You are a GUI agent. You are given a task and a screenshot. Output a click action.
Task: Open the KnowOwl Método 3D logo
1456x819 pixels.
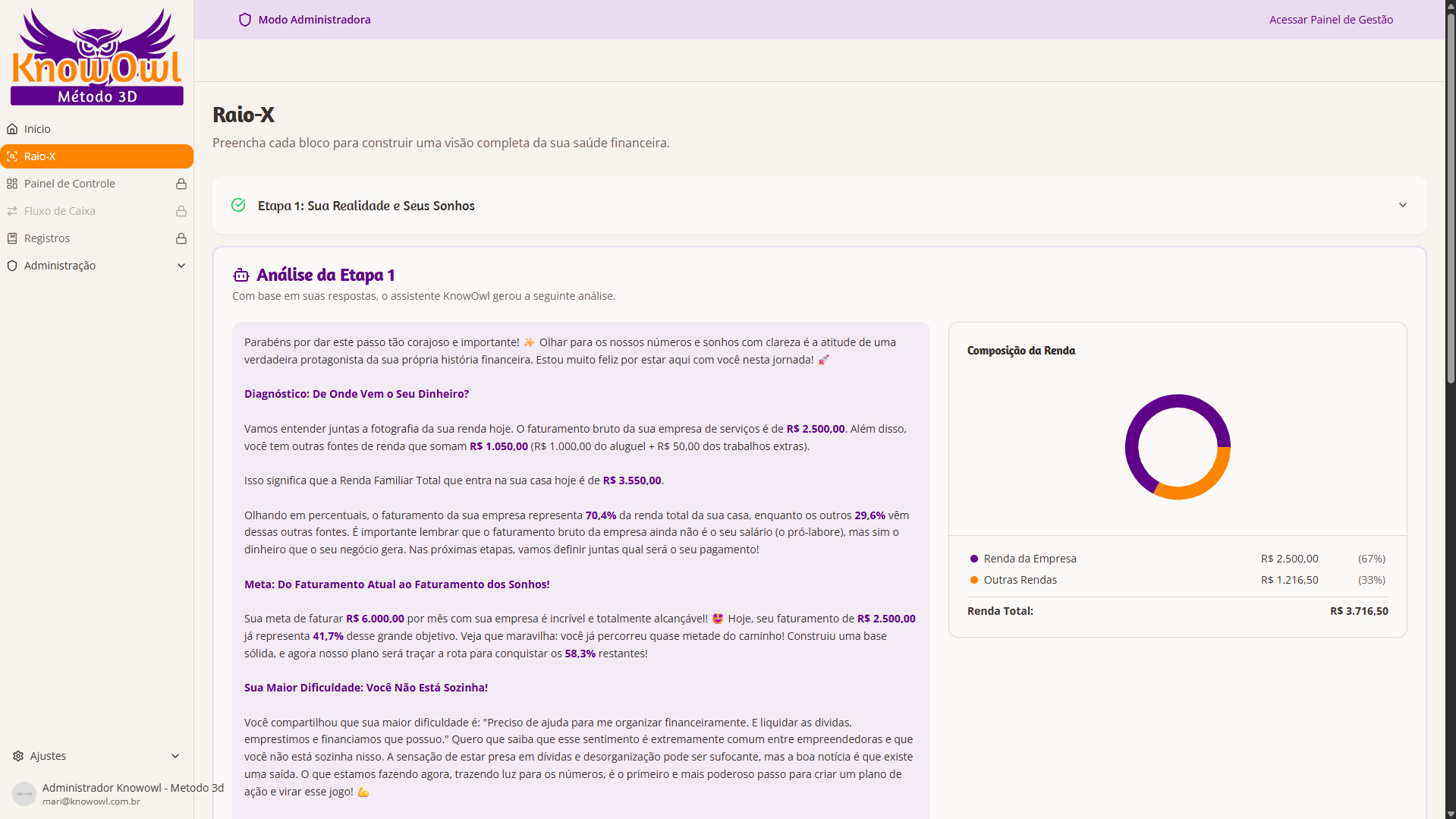(96, 55)
